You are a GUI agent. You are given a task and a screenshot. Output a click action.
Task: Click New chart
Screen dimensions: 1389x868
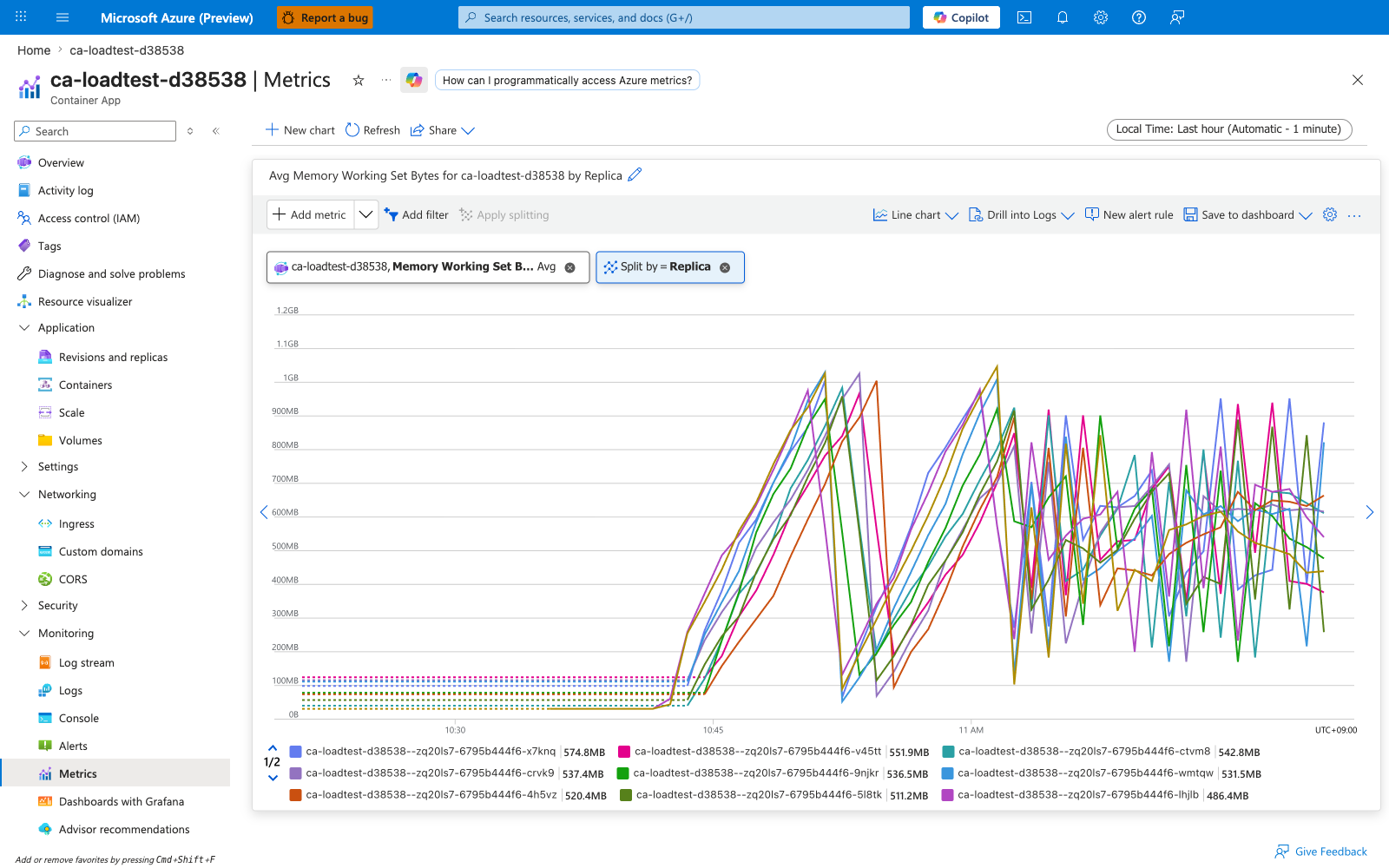tap(300, 130)
